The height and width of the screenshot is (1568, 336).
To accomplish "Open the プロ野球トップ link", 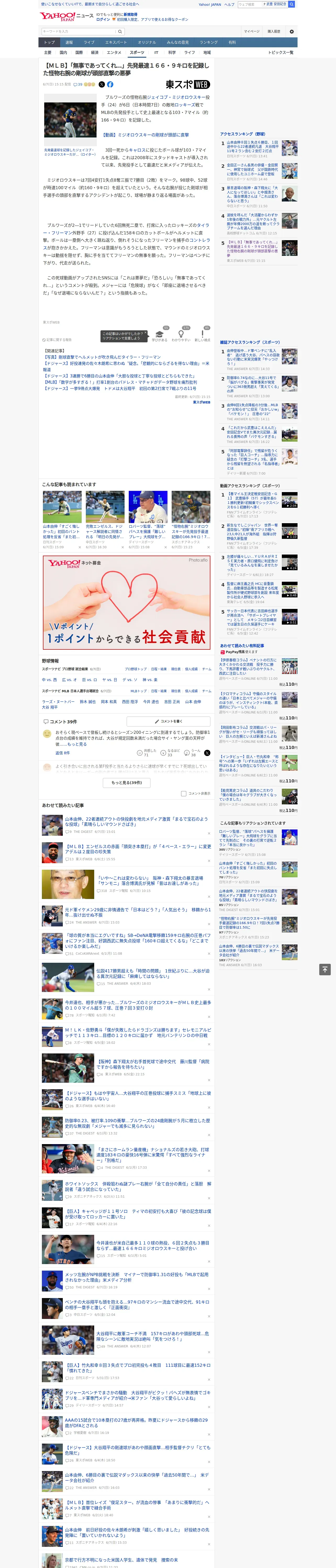I will [x=136, y=669].
